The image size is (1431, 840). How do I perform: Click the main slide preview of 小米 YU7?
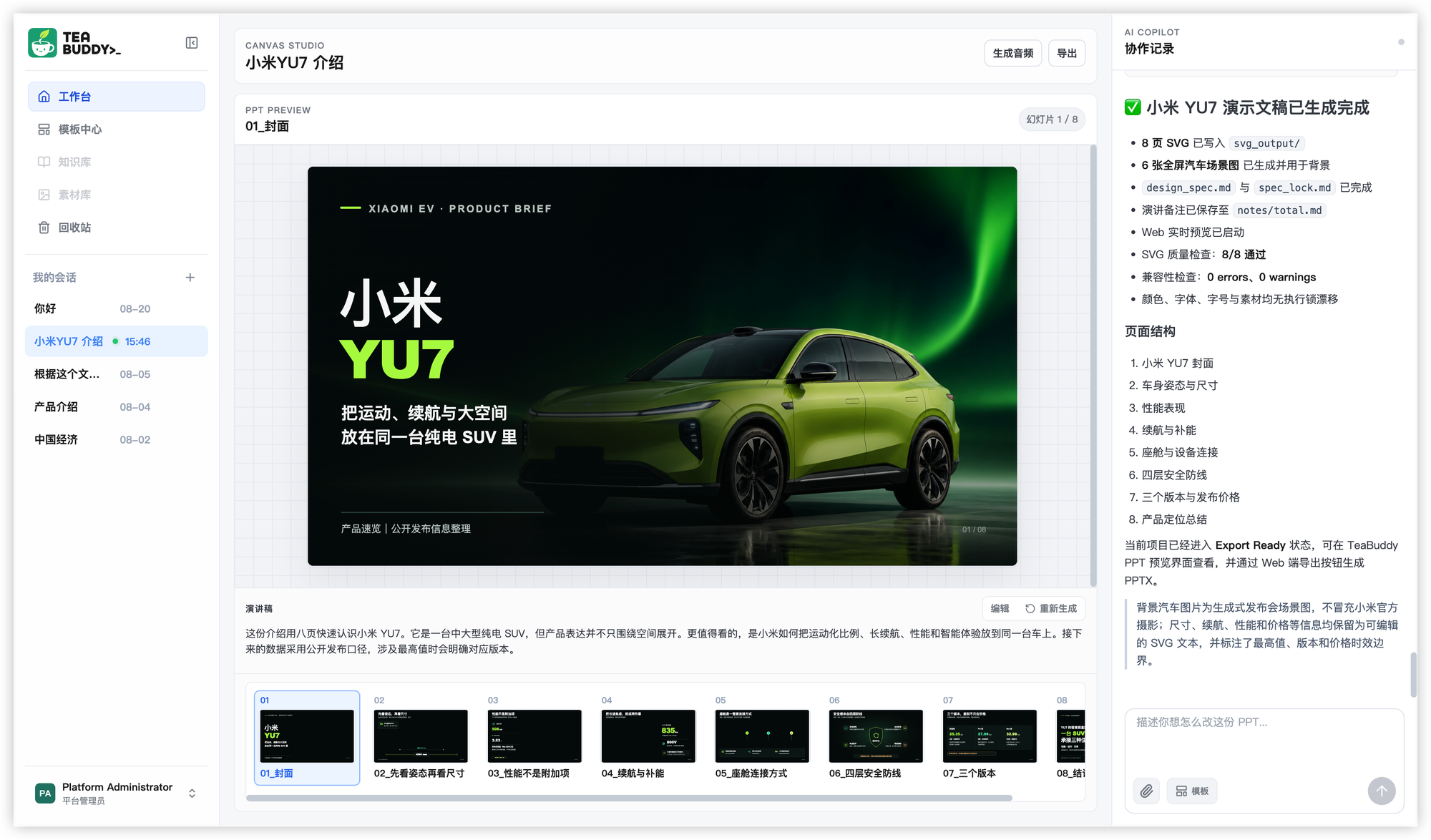[x=662, y=366]
